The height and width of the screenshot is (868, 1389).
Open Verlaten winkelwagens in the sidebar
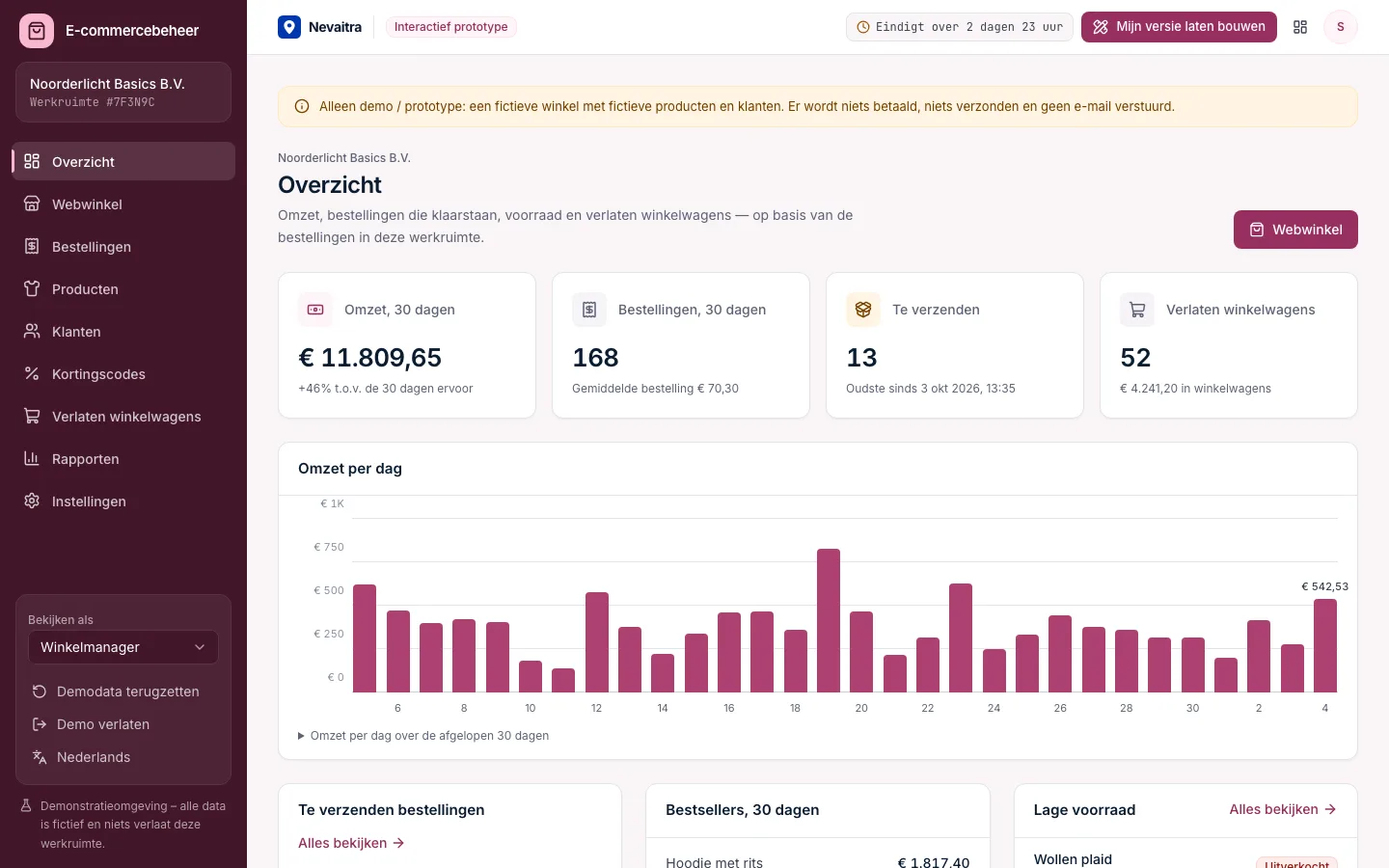[x=123, y=416]
